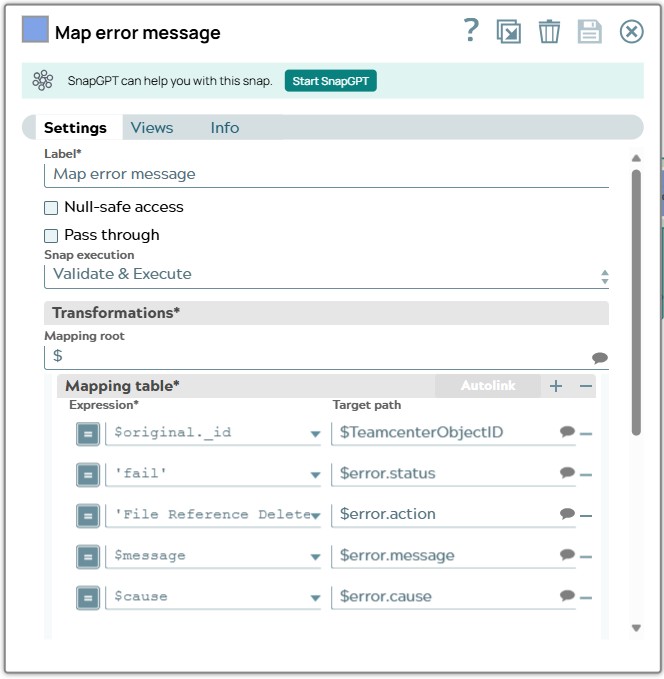
Task: Click the scrollbar down arrow
Action: [x=636, y=628]
